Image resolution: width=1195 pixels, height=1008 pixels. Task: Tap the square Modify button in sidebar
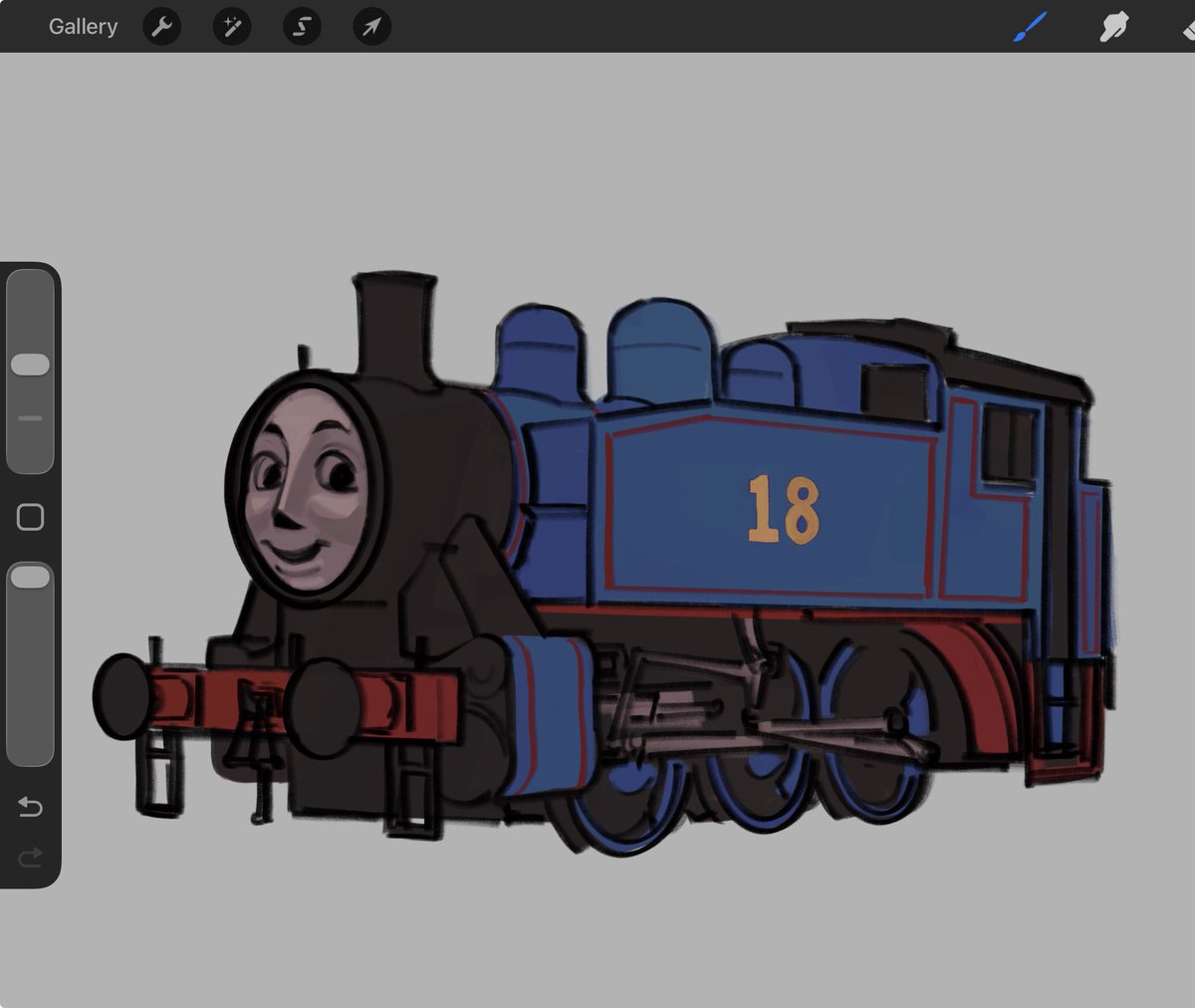(30, 517)
